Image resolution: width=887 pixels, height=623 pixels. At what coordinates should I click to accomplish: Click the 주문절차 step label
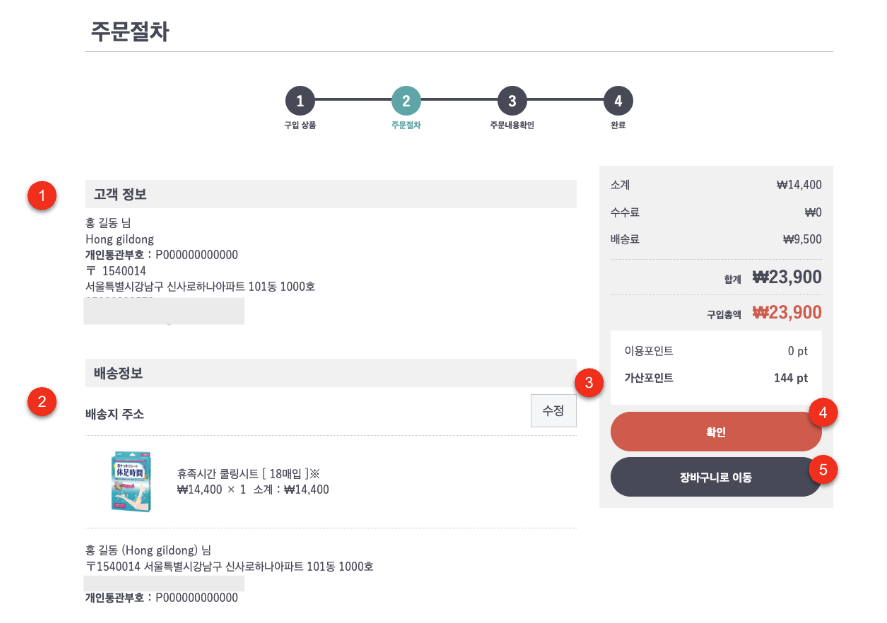click(x=406, y=125)
